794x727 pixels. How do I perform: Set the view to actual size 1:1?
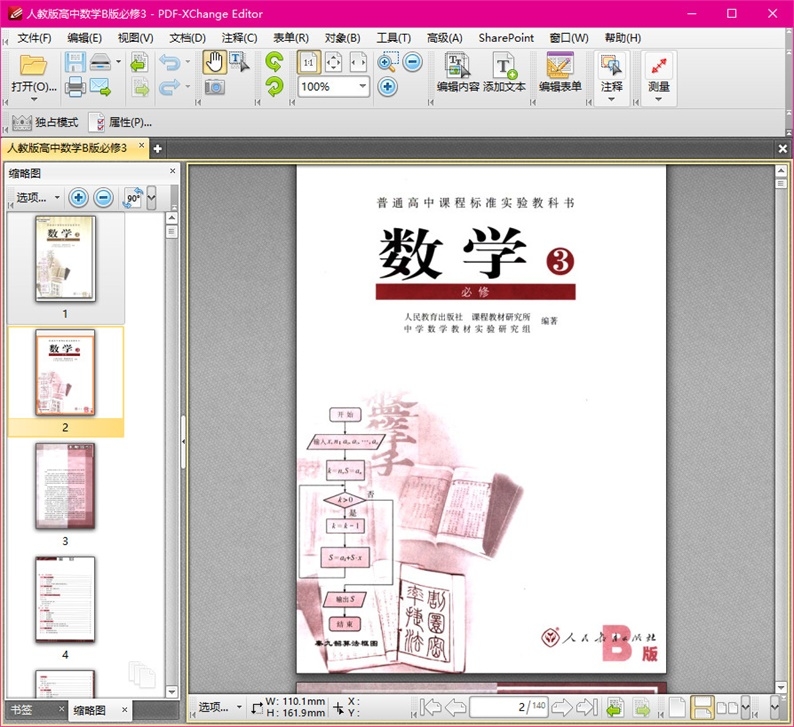coord(308,62)
